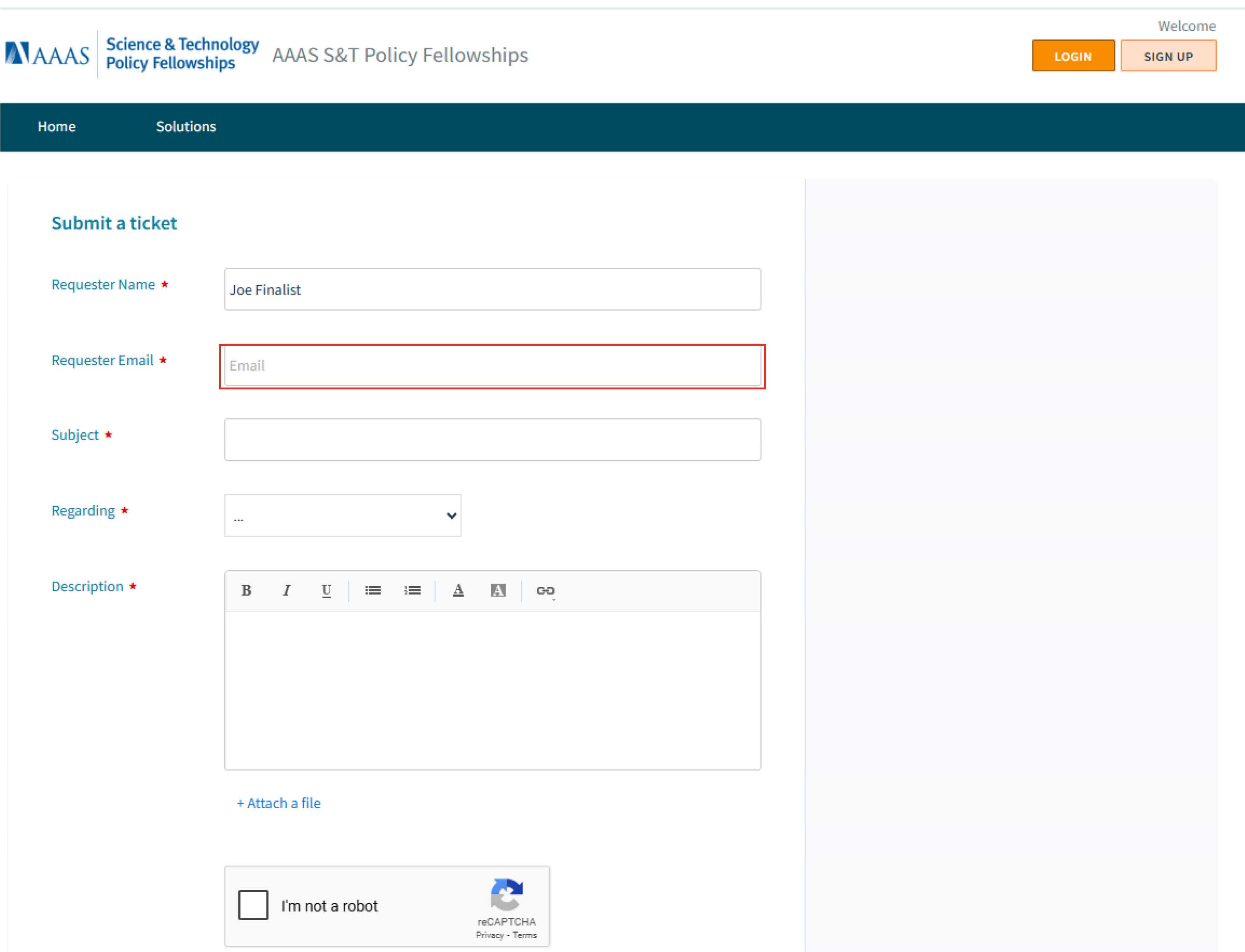Open the reCAPTCHA Privacy link
Image resolution: width=1245 pixels, height=952 pixels.
pos(490,936)
